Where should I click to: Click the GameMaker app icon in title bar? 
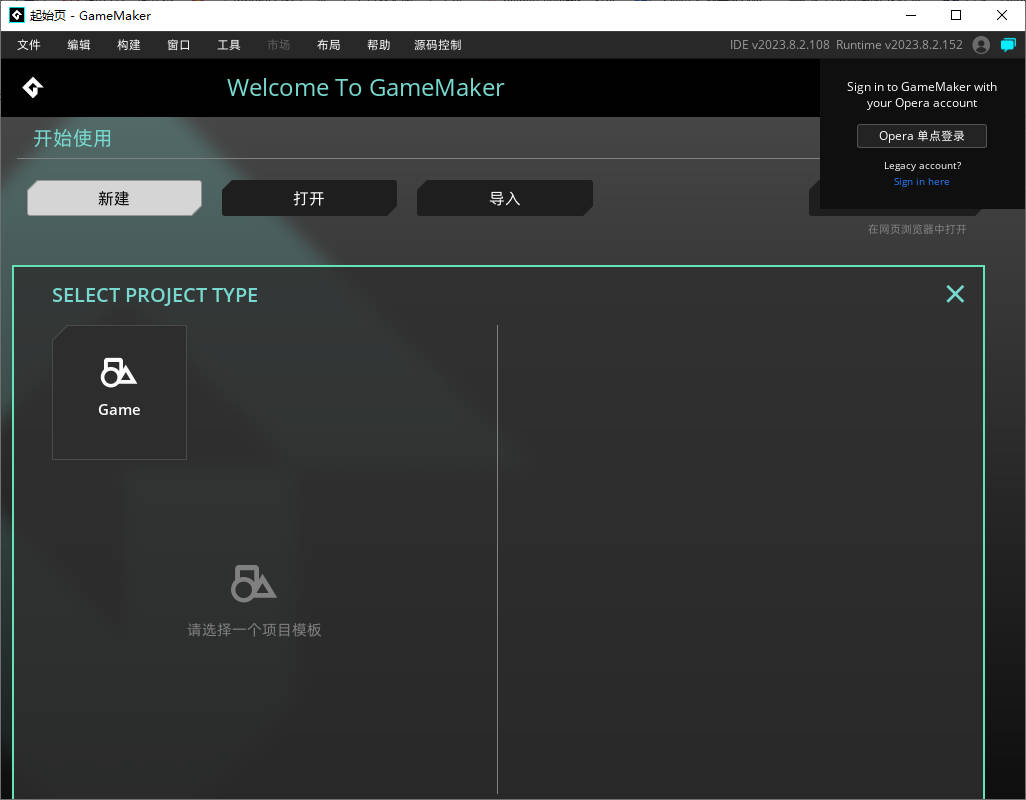click(16, 15)
